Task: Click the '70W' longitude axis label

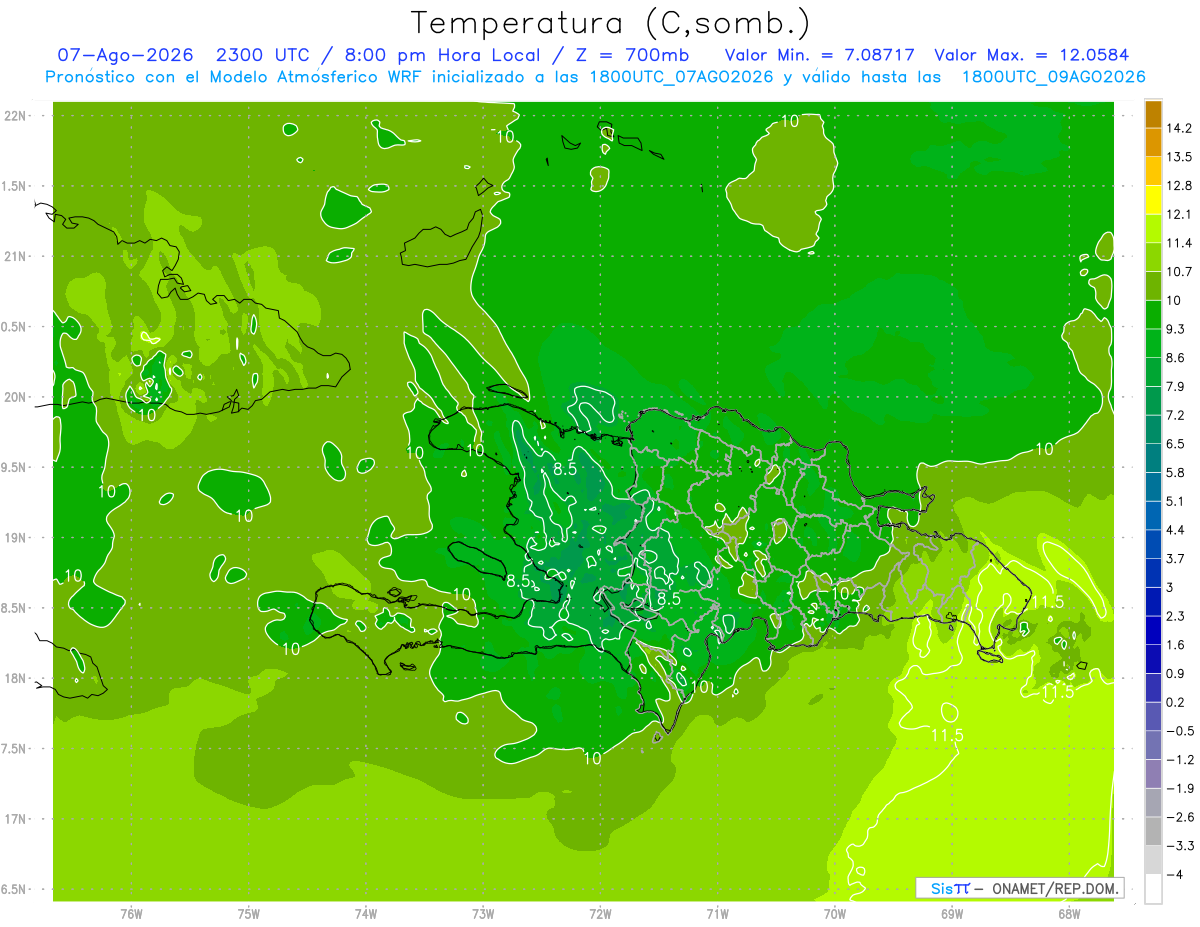Action: tap(835, 914)
